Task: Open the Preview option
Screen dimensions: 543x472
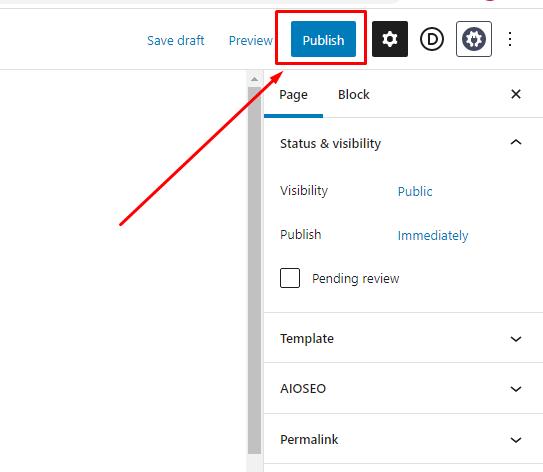Action: coord(250,40)
